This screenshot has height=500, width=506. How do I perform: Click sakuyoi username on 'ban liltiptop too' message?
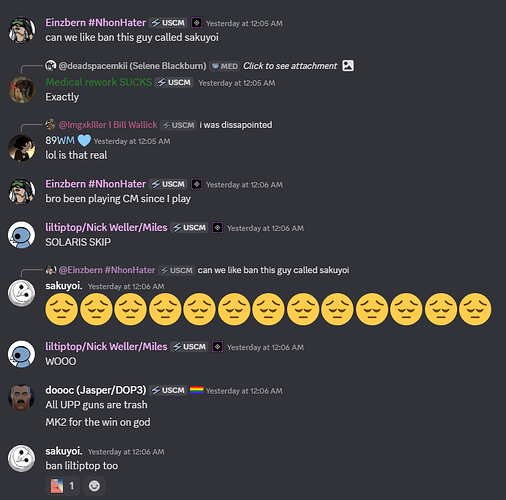[x=64, y=451]
